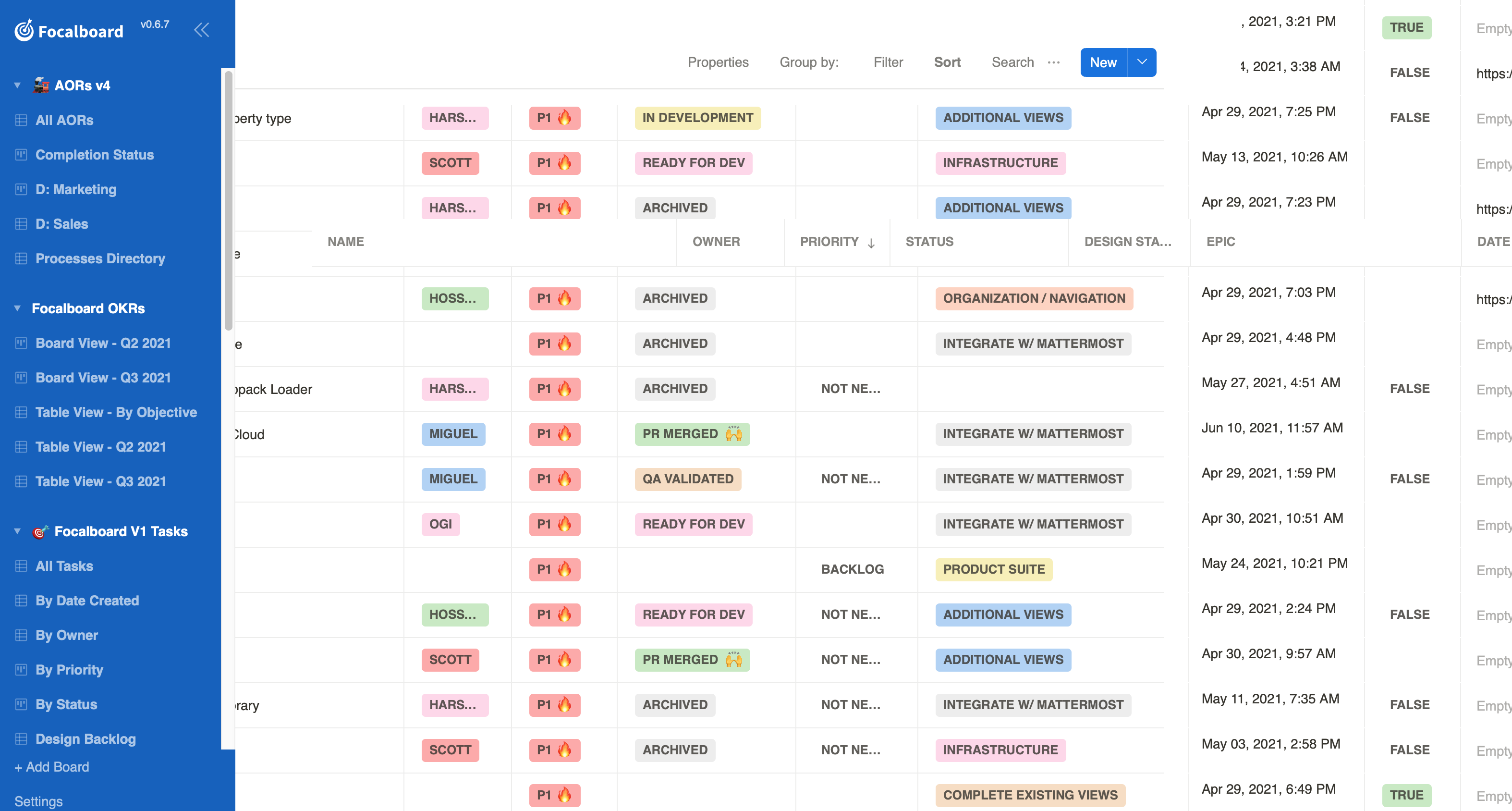The image size is (1512, 811).
Task: Click the QA VALIDATED status tag
Action: (x=687, y=480)
